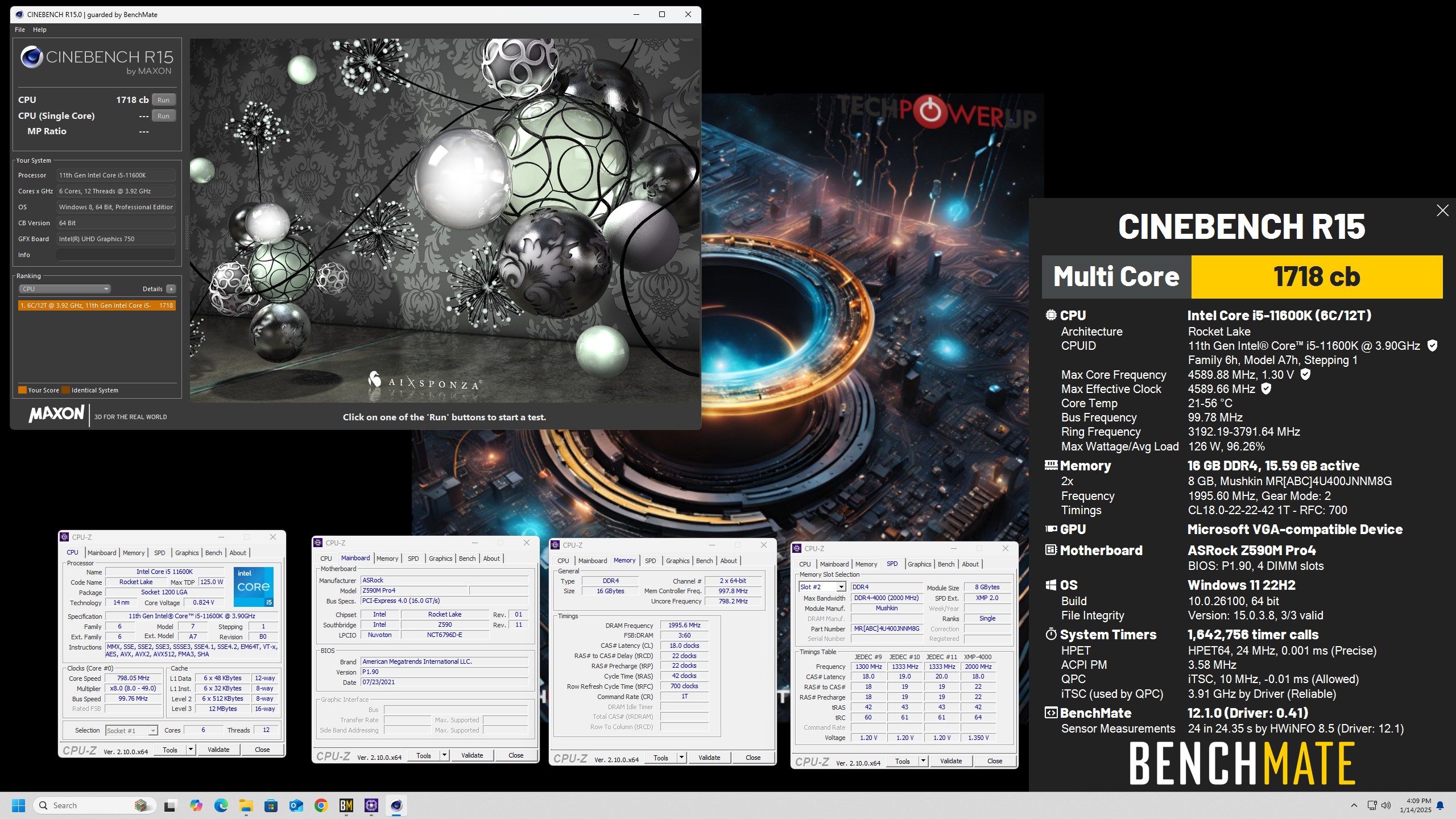Image resolution: width=1456 pixels, height=819 pixels.
Task: Select Memory tab in CPU-Z SPD window
Action: pos(866,564)
